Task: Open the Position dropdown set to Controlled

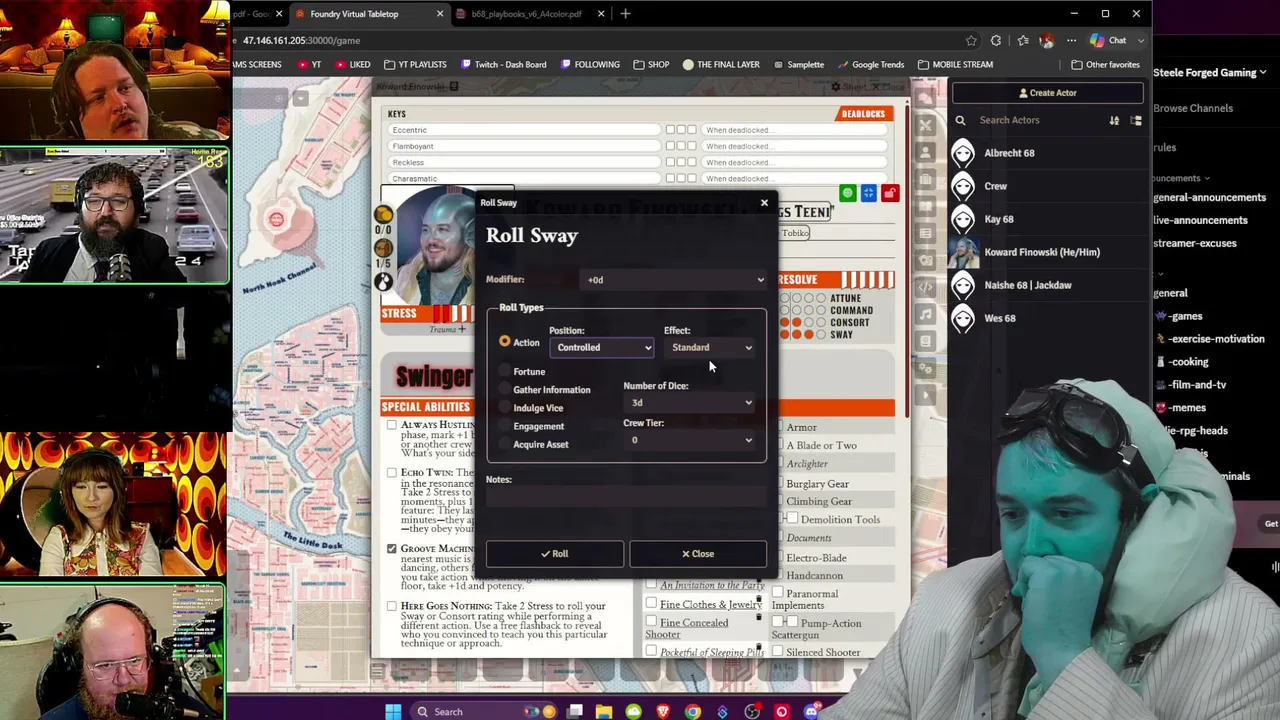Action: coord(602,348)
